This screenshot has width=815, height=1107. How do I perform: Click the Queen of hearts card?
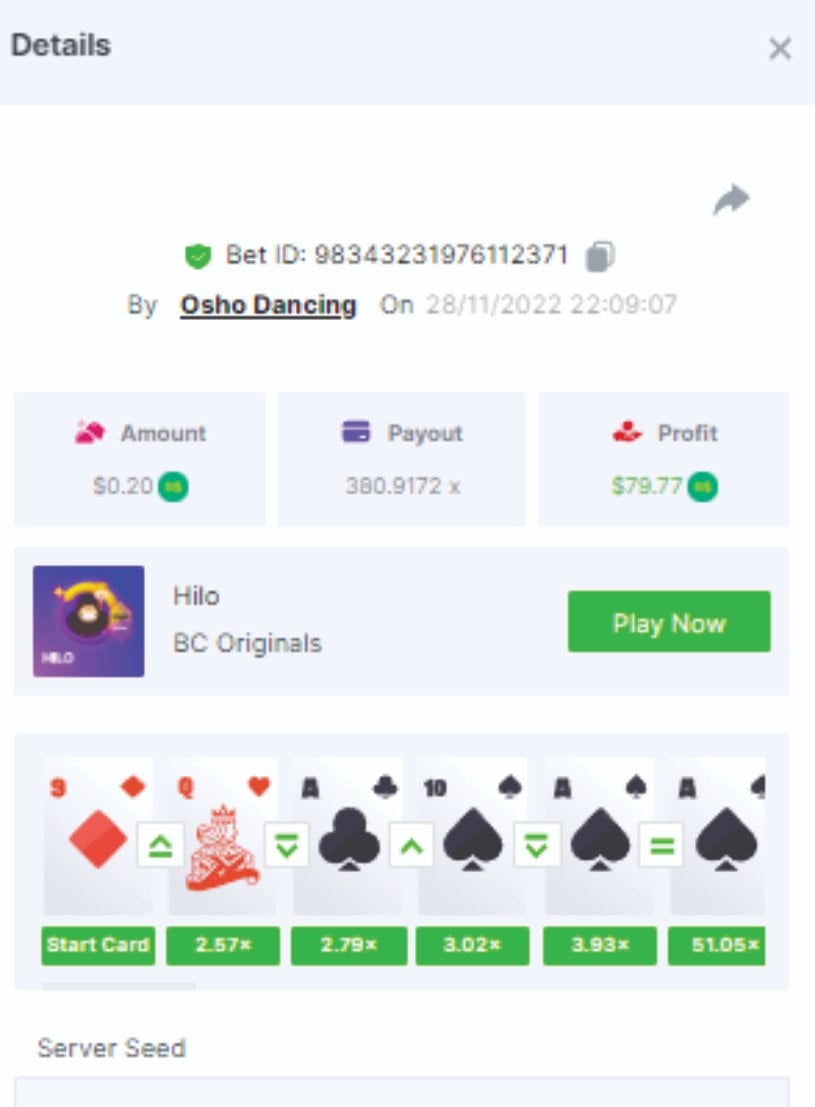pos(223,836)
